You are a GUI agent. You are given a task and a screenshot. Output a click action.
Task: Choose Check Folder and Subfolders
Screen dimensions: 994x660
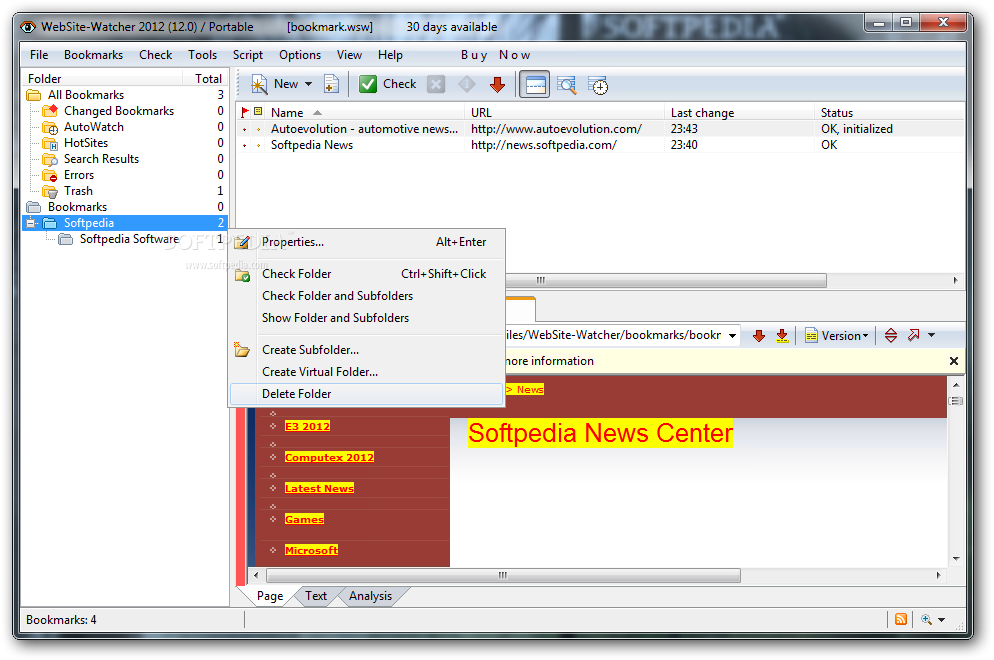(x=366, y=296)
